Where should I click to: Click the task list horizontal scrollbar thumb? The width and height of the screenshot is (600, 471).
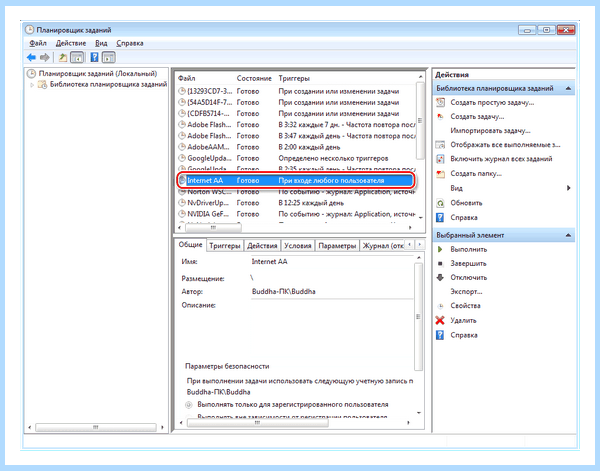(x=213, y=228)
